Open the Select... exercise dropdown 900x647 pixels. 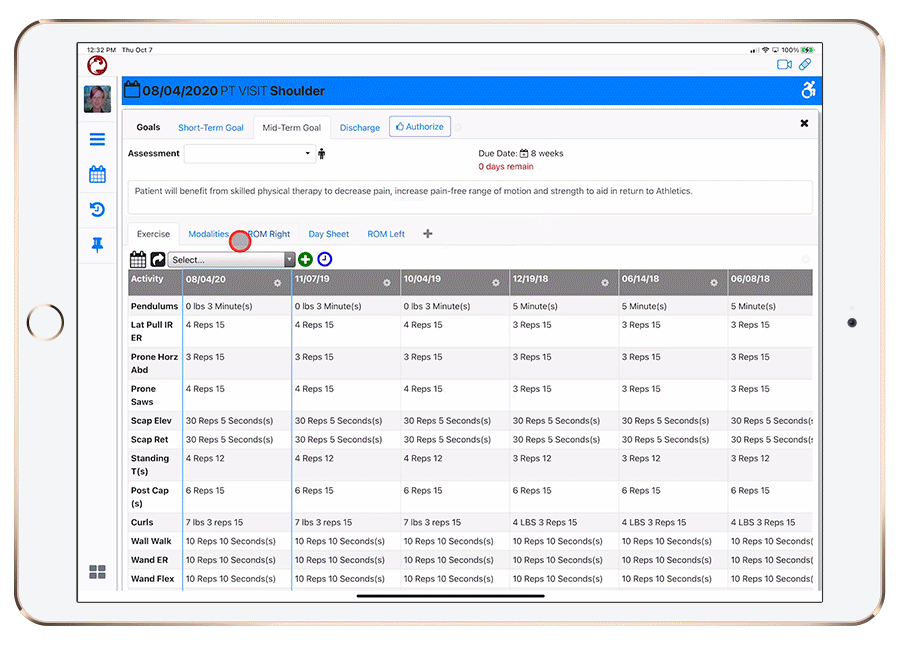click(x=231, y=259)
